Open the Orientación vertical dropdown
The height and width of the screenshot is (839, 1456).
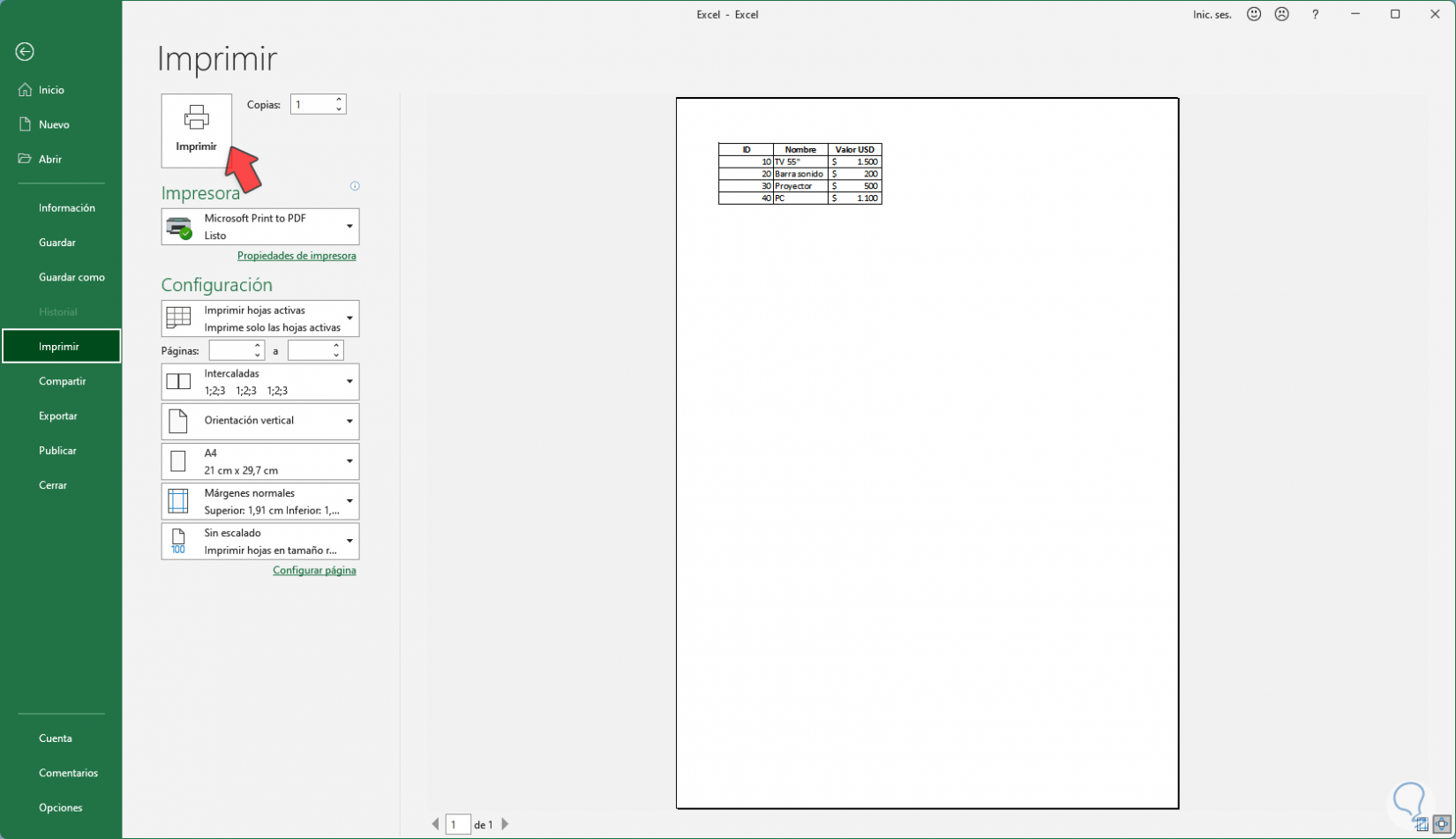(x=260, y=422)
